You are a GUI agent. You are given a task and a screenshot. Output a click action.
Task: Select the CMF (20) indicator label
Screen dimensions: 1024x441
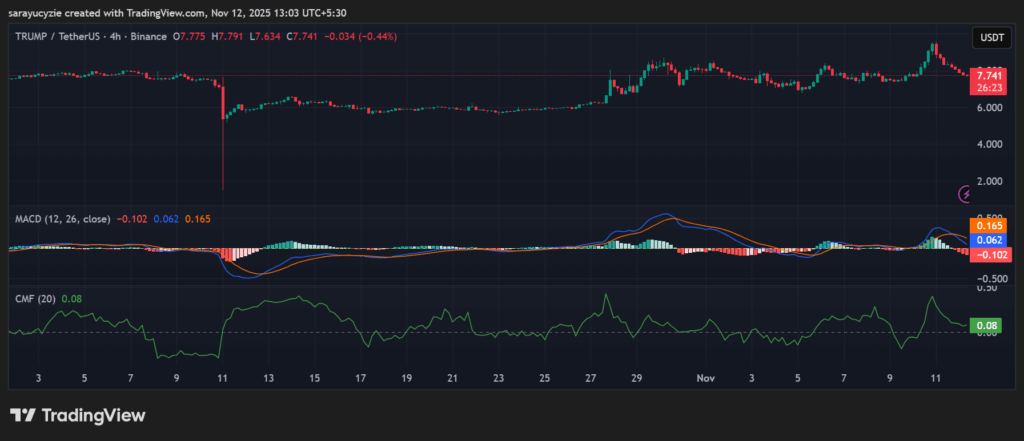(35, 298)
